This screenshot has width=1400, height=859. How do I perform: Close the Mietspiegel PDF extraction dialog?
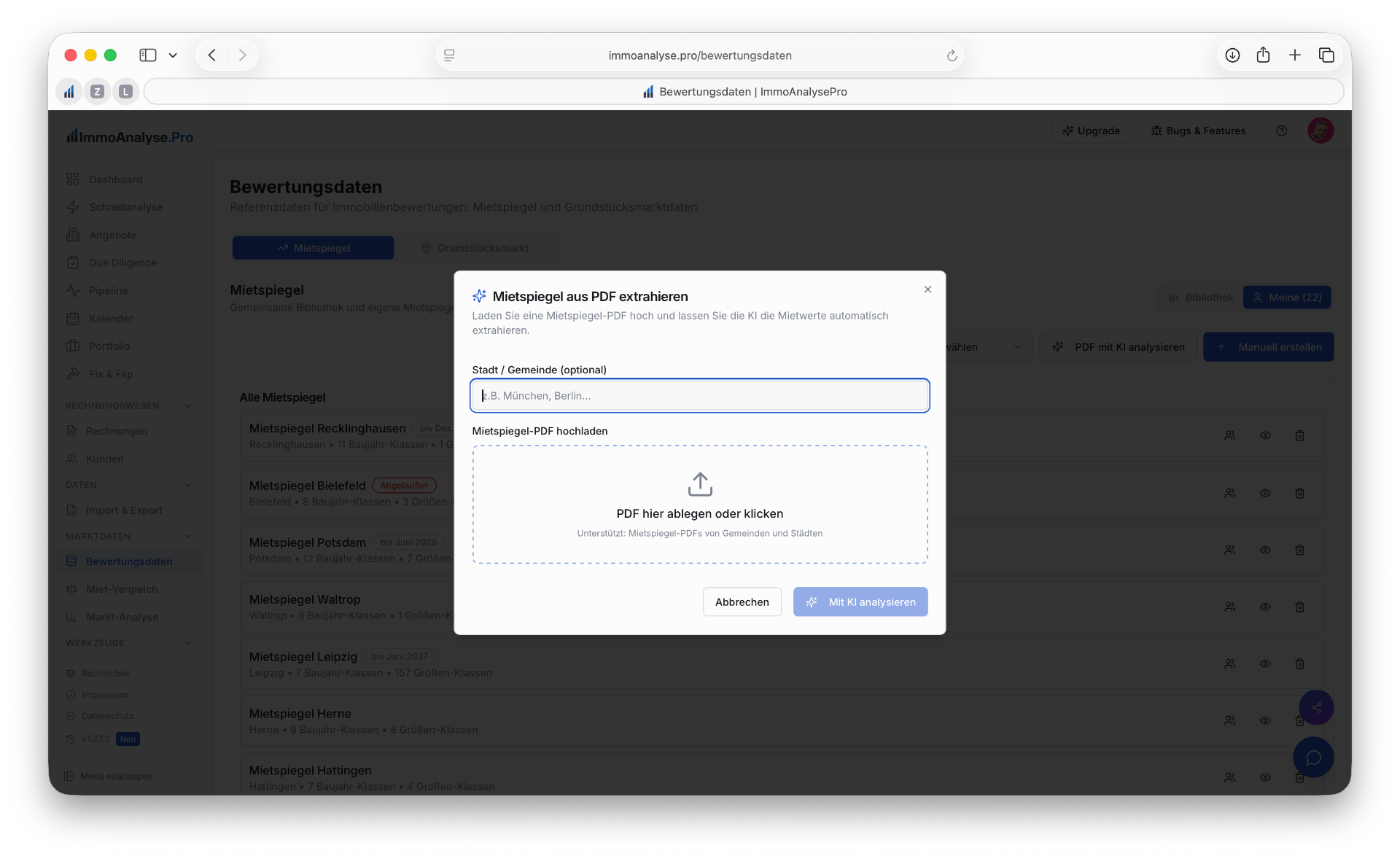pyautogui.click(x=927, y=289)
